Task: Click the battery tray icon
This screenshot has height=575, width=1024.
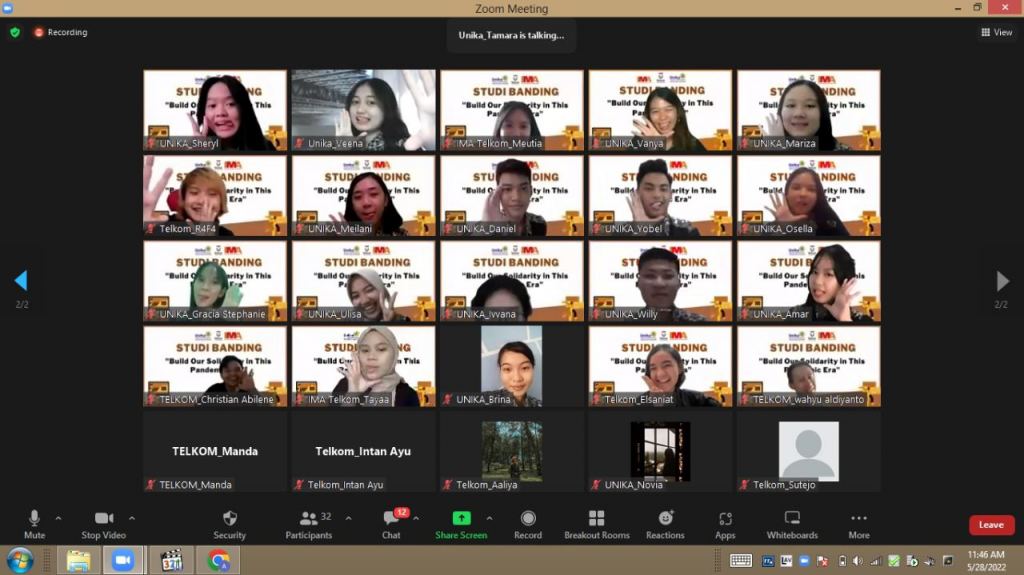Action: coord(842,561)
